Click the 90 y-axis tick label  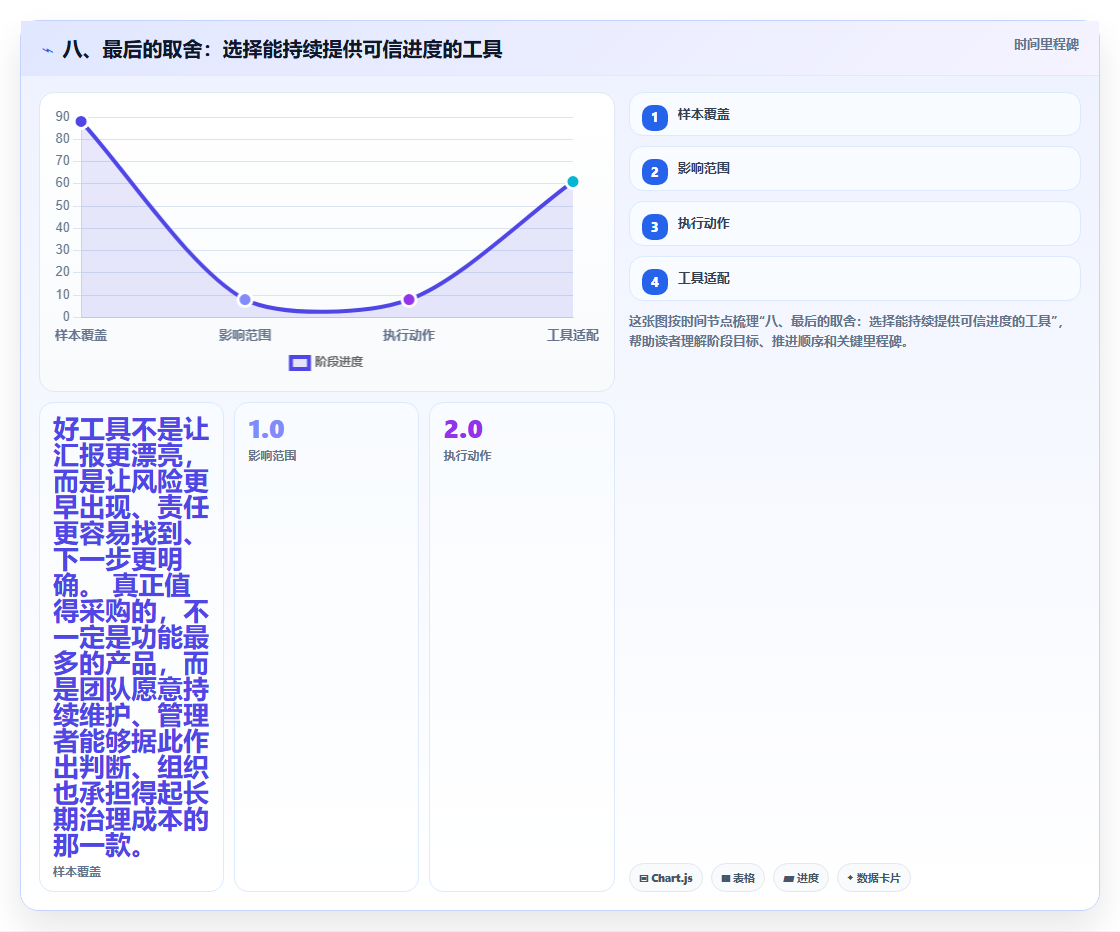(x=63, y=116)
